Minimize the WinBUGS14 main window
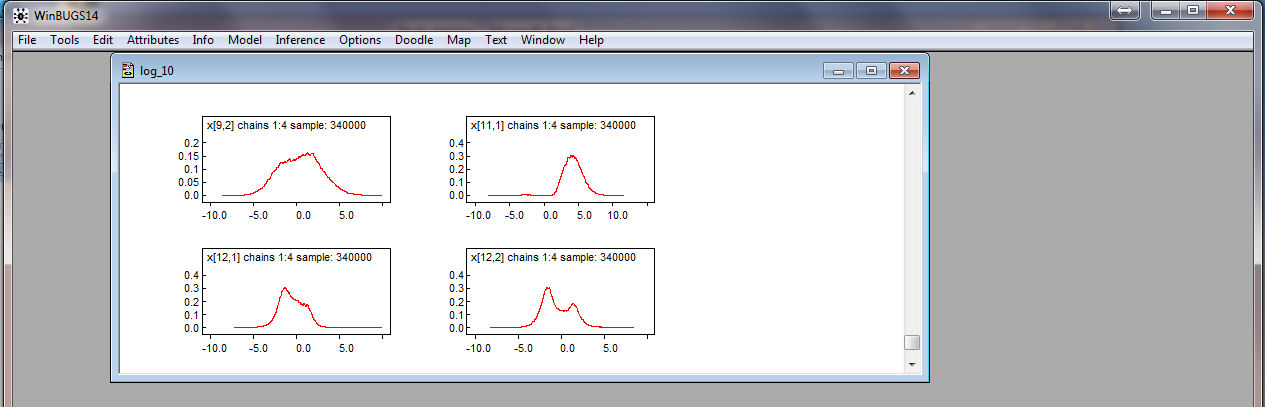 click(1164, 10)
